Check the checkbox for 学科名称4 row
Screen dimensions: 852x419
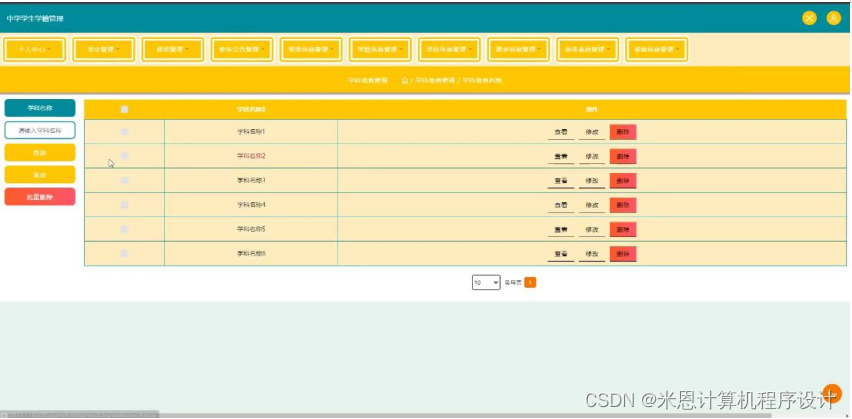[x=124, y=205]
